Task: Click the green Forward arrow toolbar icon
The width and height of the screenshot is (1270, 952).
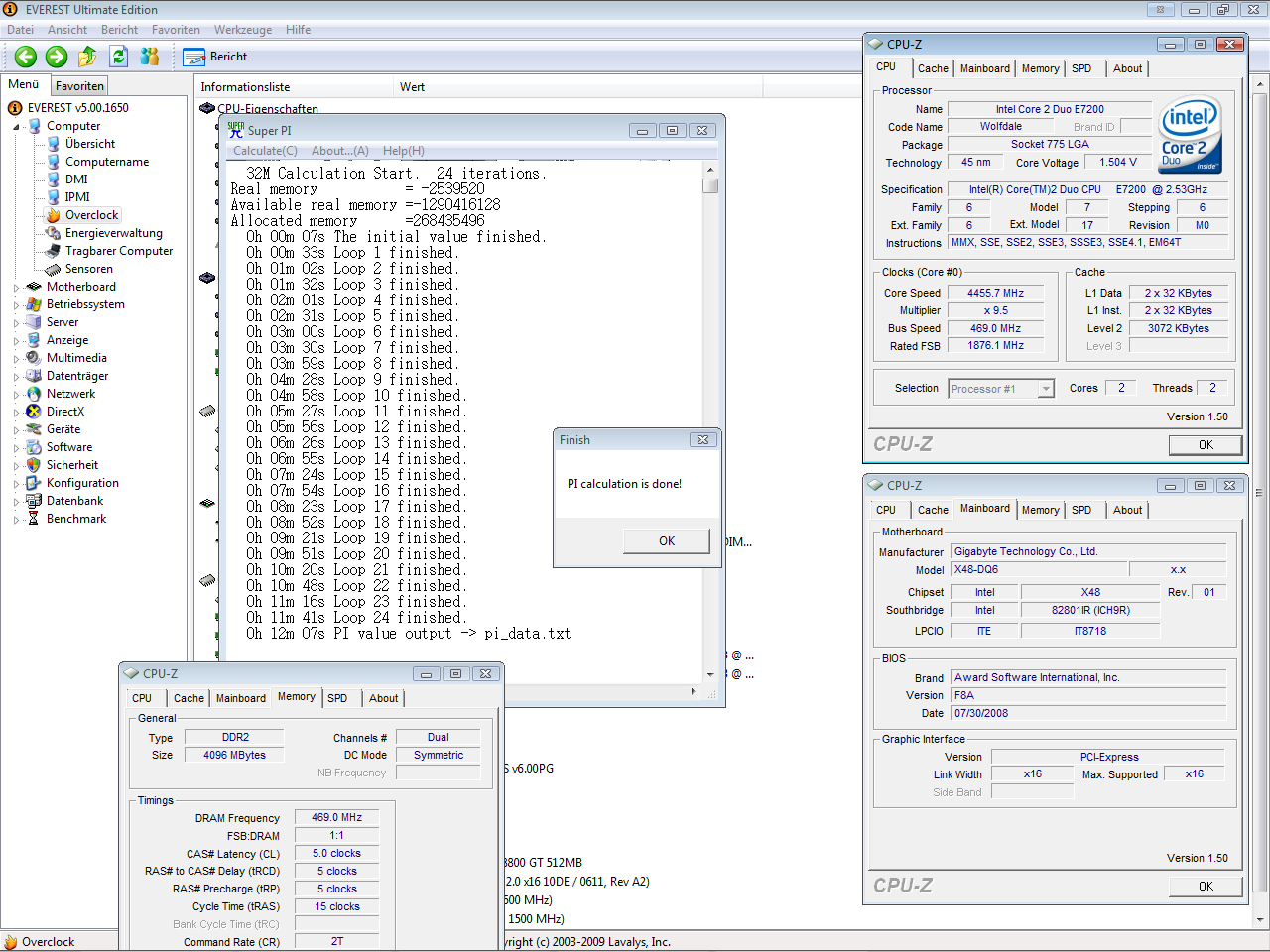Action: [x=57, y=57]
